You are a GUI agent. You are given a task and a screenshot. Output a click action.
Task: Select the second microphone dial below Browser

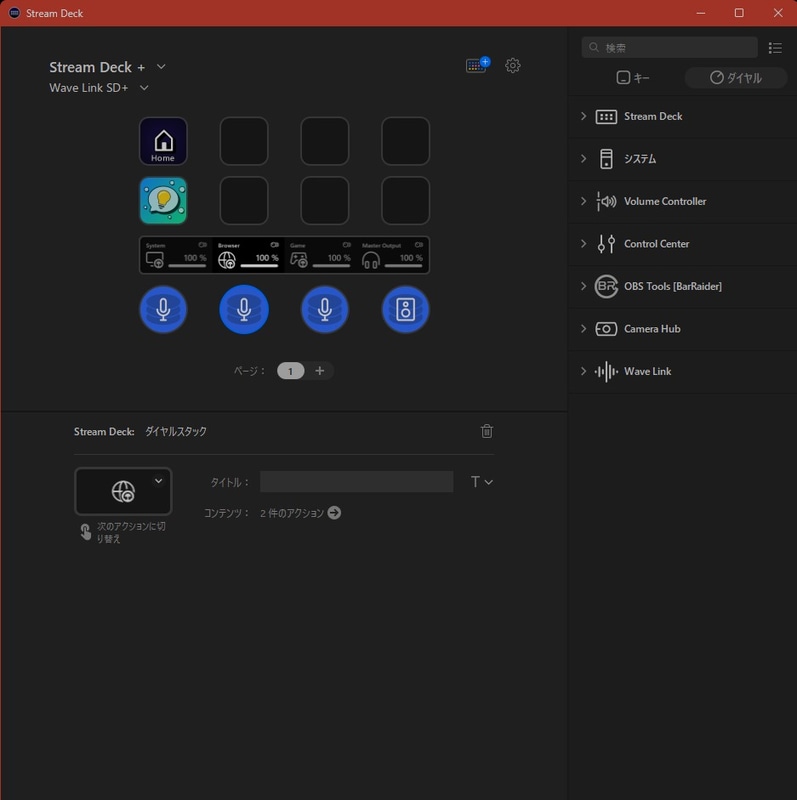click(244, 310)
